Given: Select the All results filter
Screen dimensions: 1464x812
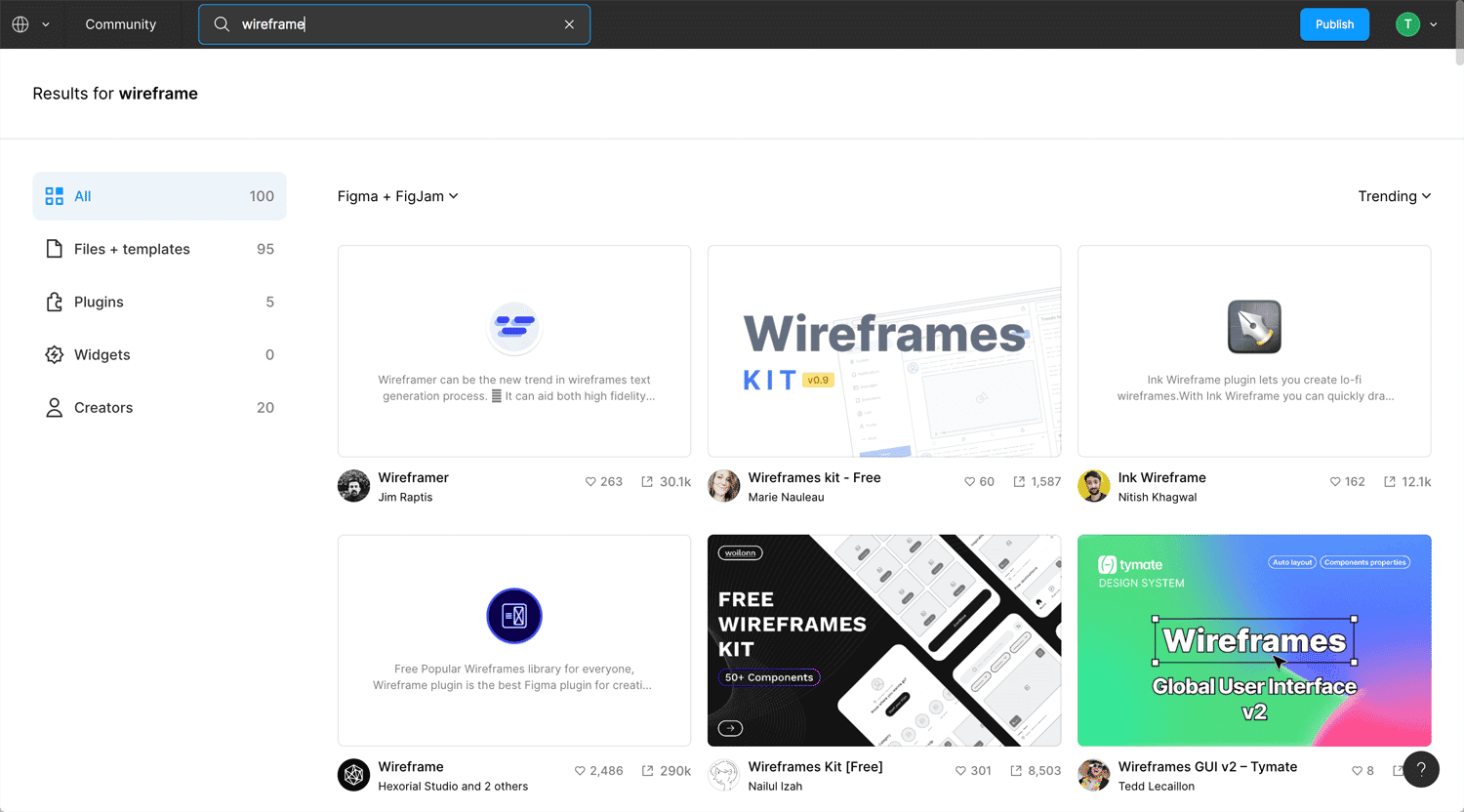Looking at the screenshot, I should (159, 196).
